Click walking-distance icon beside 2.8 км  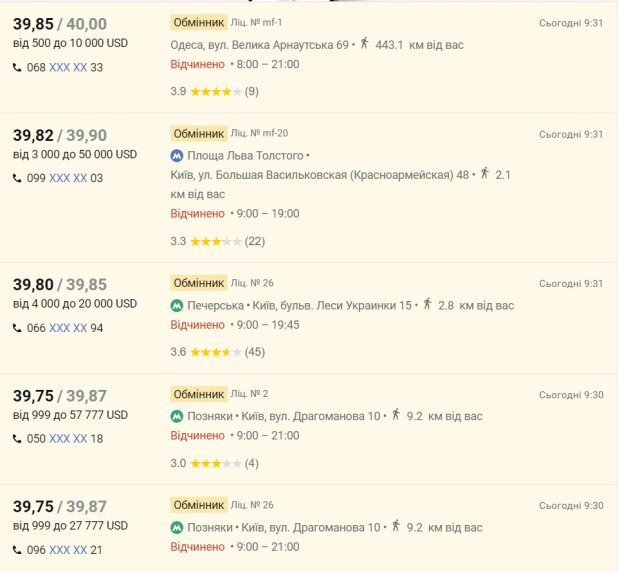pyautogui.click(x=428, y=304)
